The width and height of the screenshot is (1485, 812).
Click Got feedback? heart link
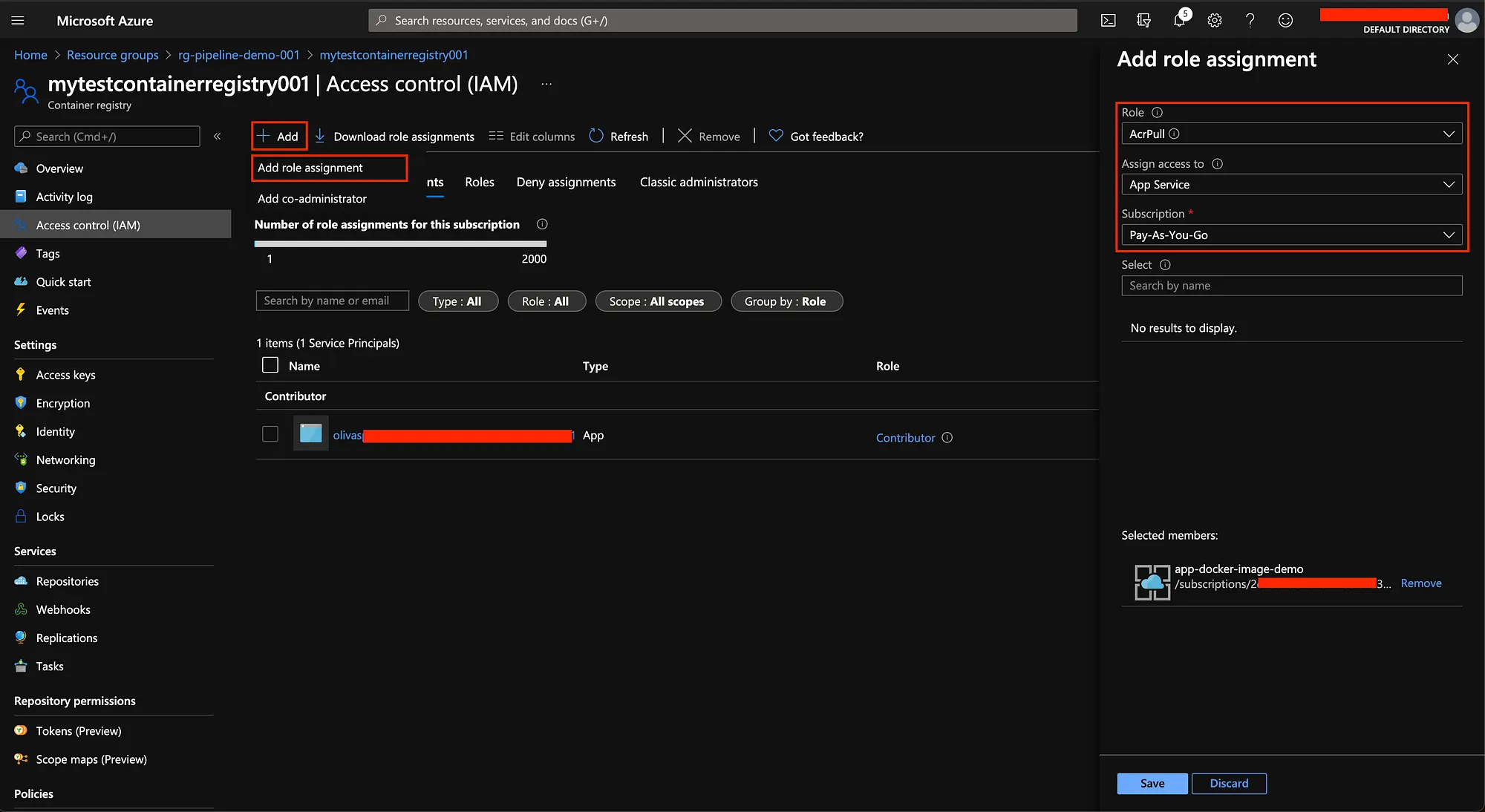pyautogui.click(x=816, y=137)
